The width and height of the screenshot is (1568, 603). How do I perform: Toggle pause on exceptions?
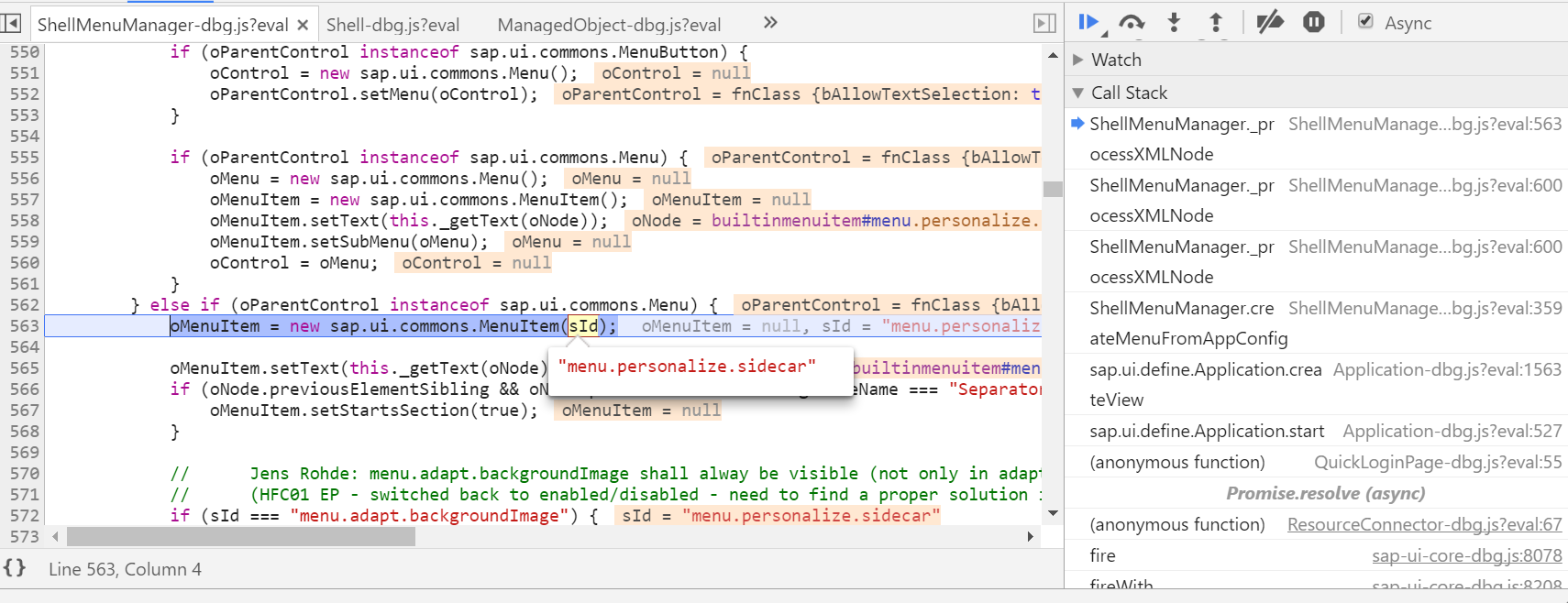point(1313,22)
